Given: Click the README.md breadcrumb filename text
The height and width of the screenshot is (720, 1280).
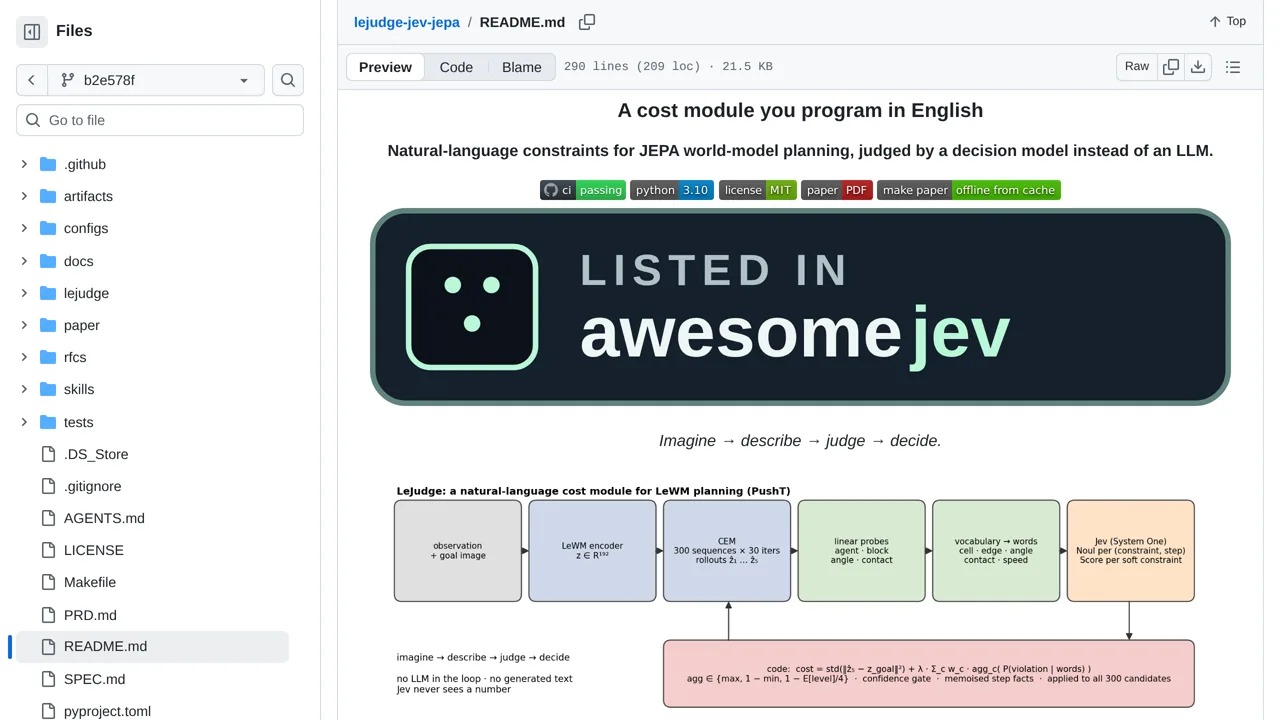Looking at the screenshot, I should tap(522, 22).
